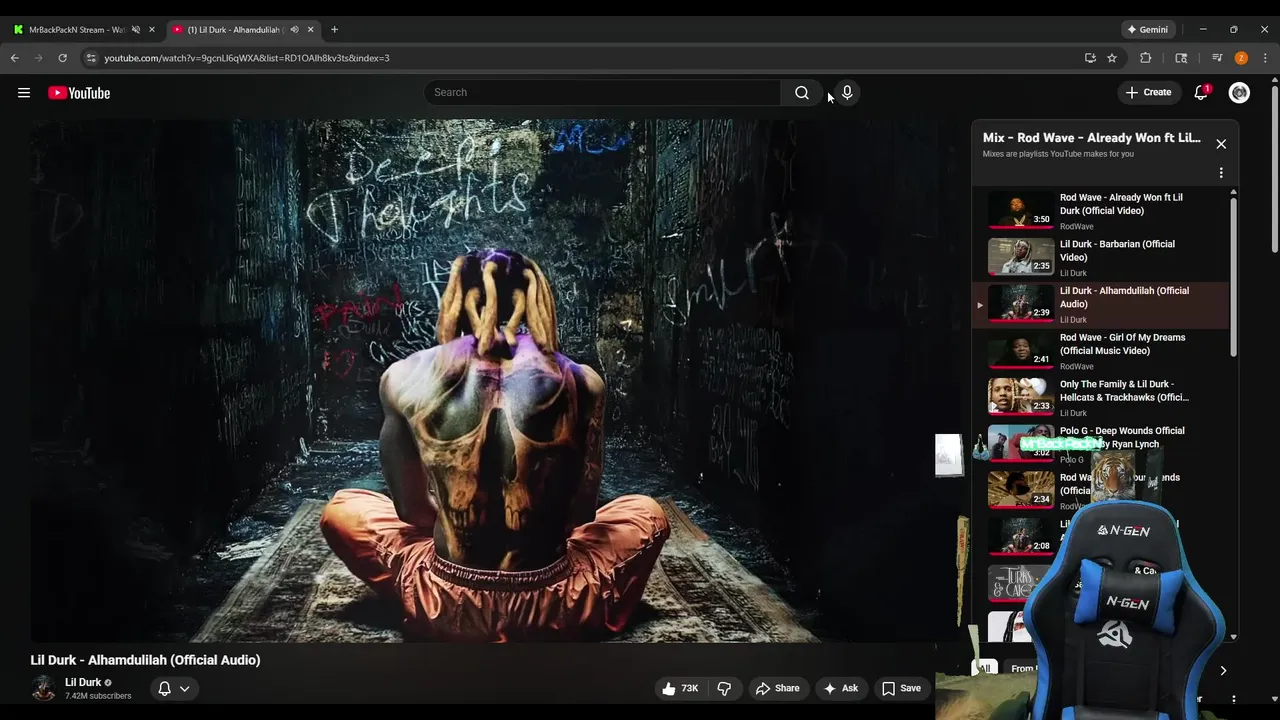Switch to the MrBackPackN Stream tab
Screen dimensions: 1280x720
78,30
